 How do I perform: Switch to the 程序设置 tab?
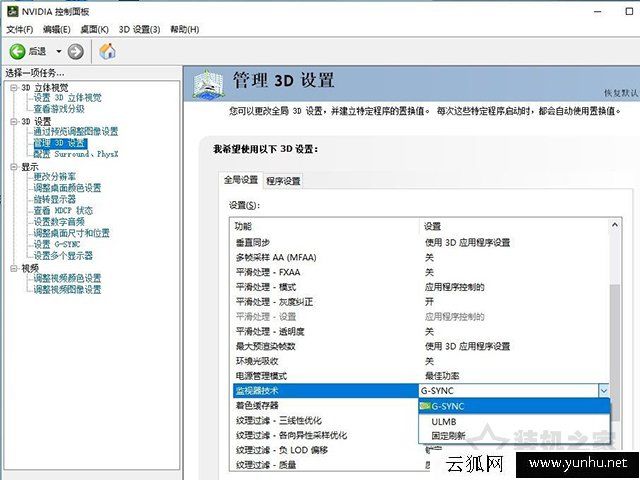point(283,181)
